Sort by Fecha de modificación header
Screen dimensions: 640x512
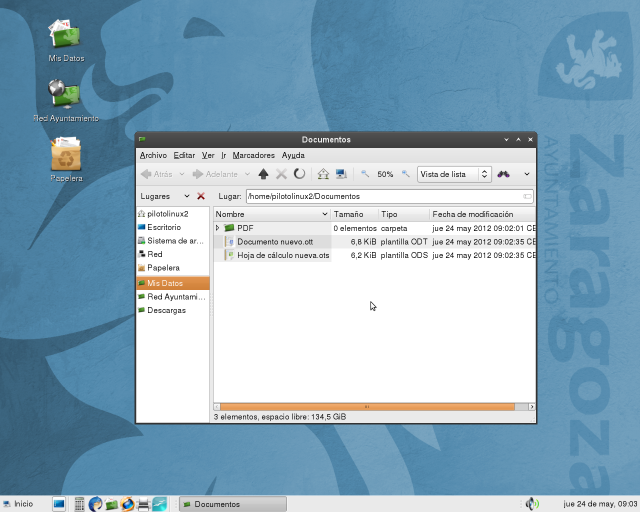tap(482, 214)
